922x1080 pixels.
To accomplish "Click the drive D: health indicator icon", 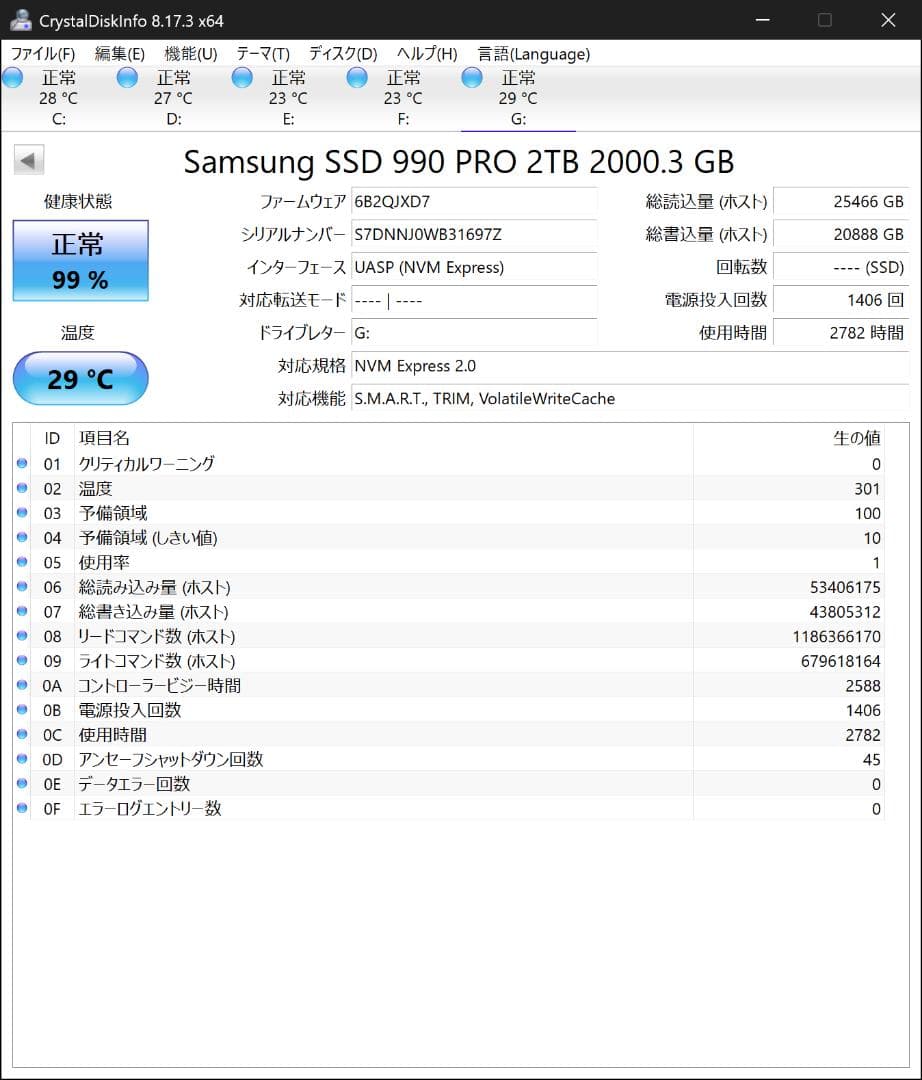I will pyautogui.click(x=127, y=77).
